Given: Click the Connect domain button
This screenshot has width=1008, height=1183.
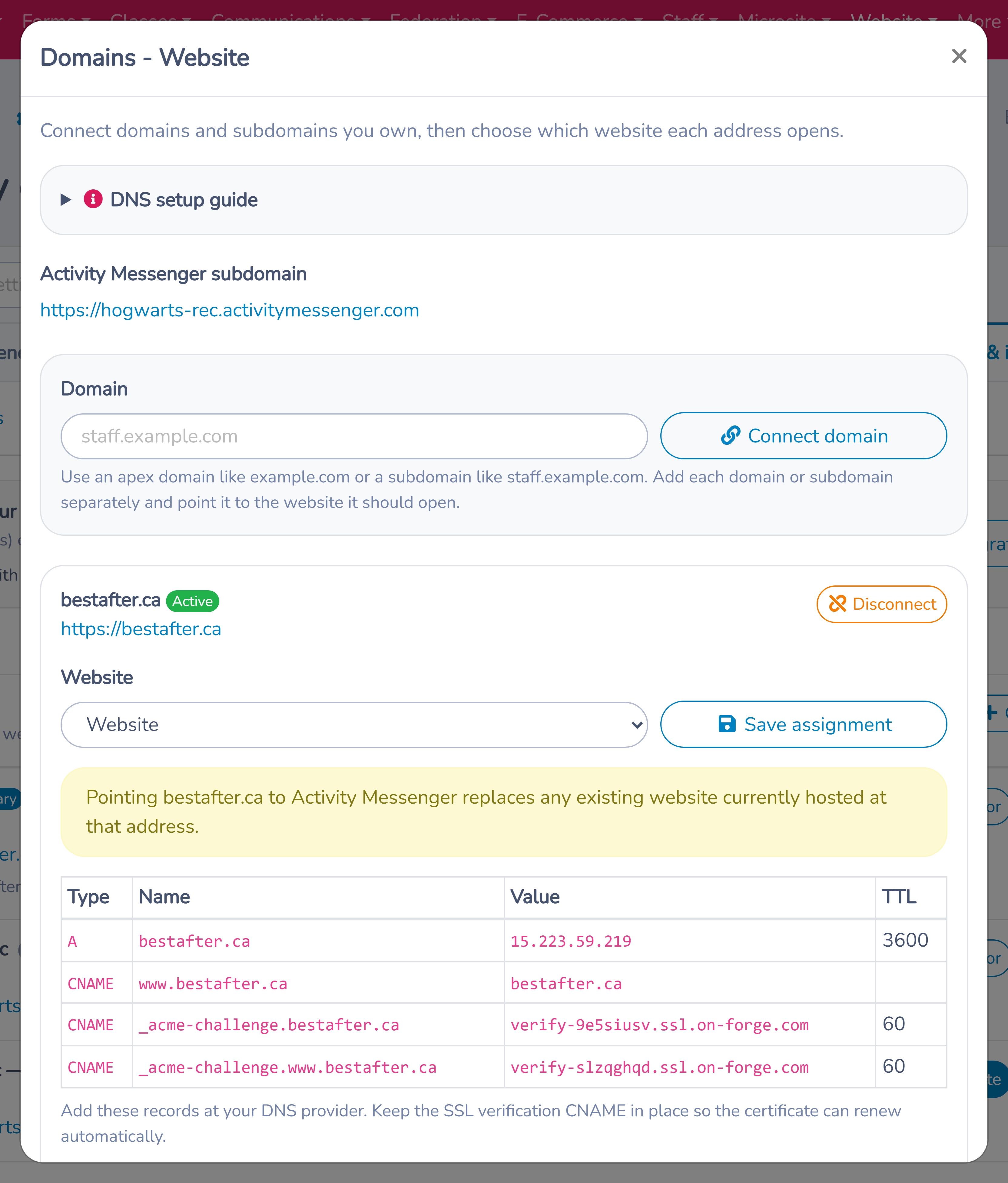Looking at the screenshot, I should tap(803, 436).
